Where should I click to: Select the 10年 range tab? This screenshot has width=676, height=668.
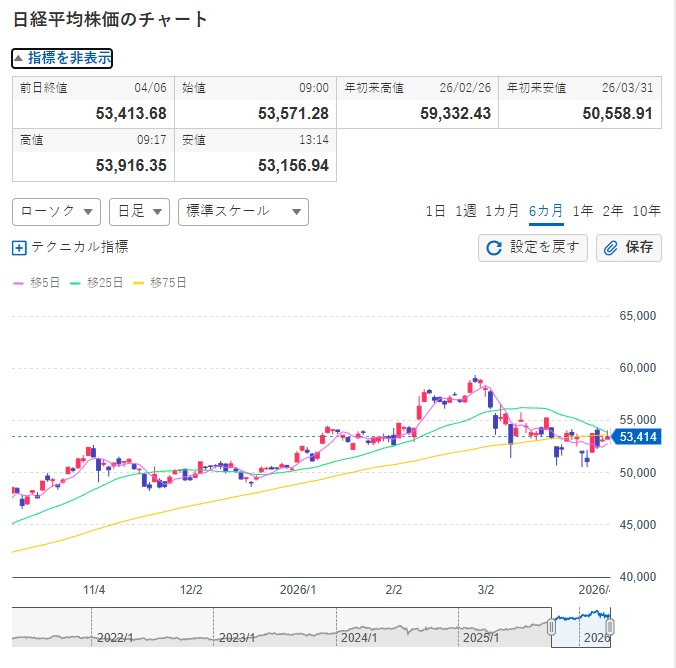(x=646, y=211)
